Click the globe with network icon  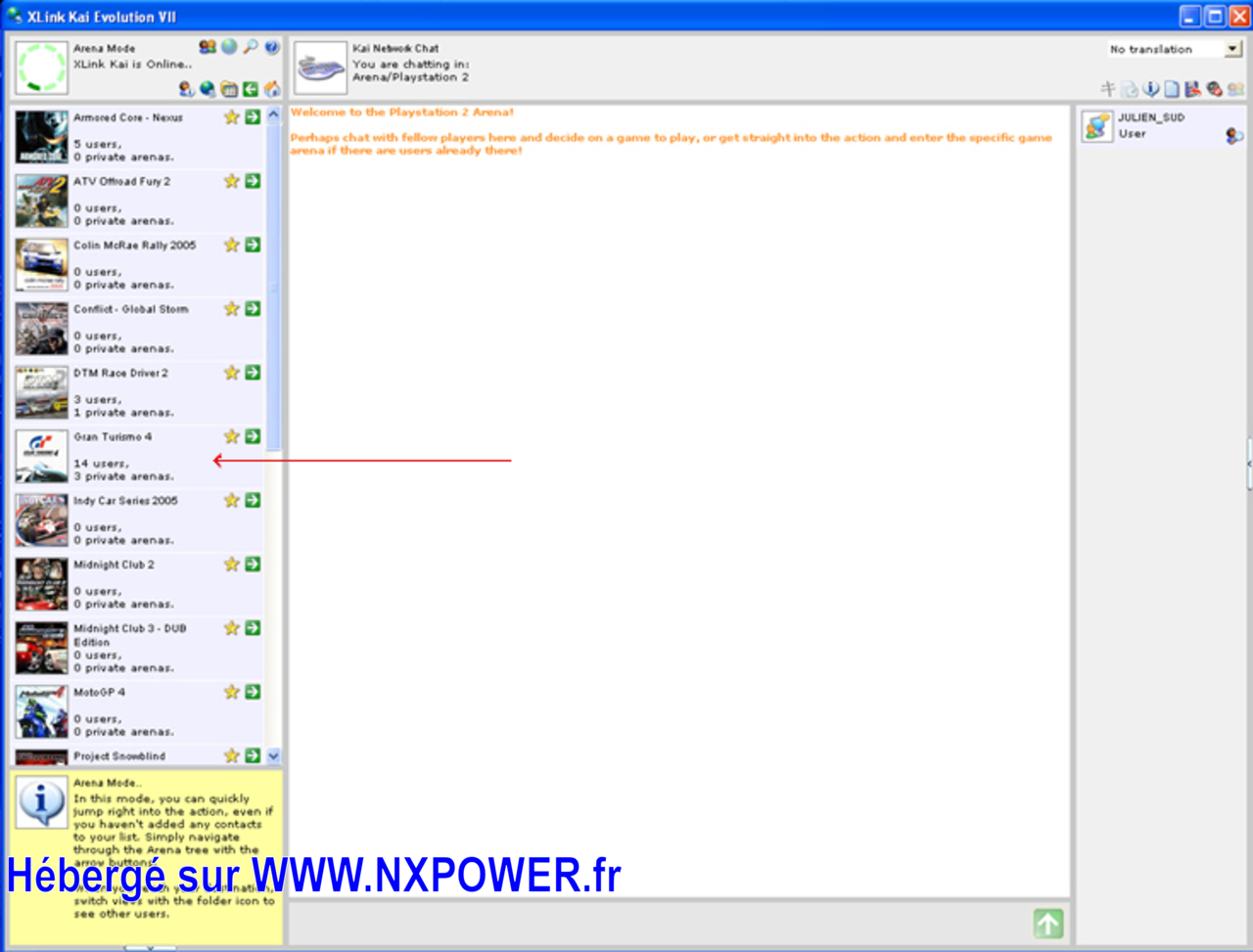pos(208,89)
